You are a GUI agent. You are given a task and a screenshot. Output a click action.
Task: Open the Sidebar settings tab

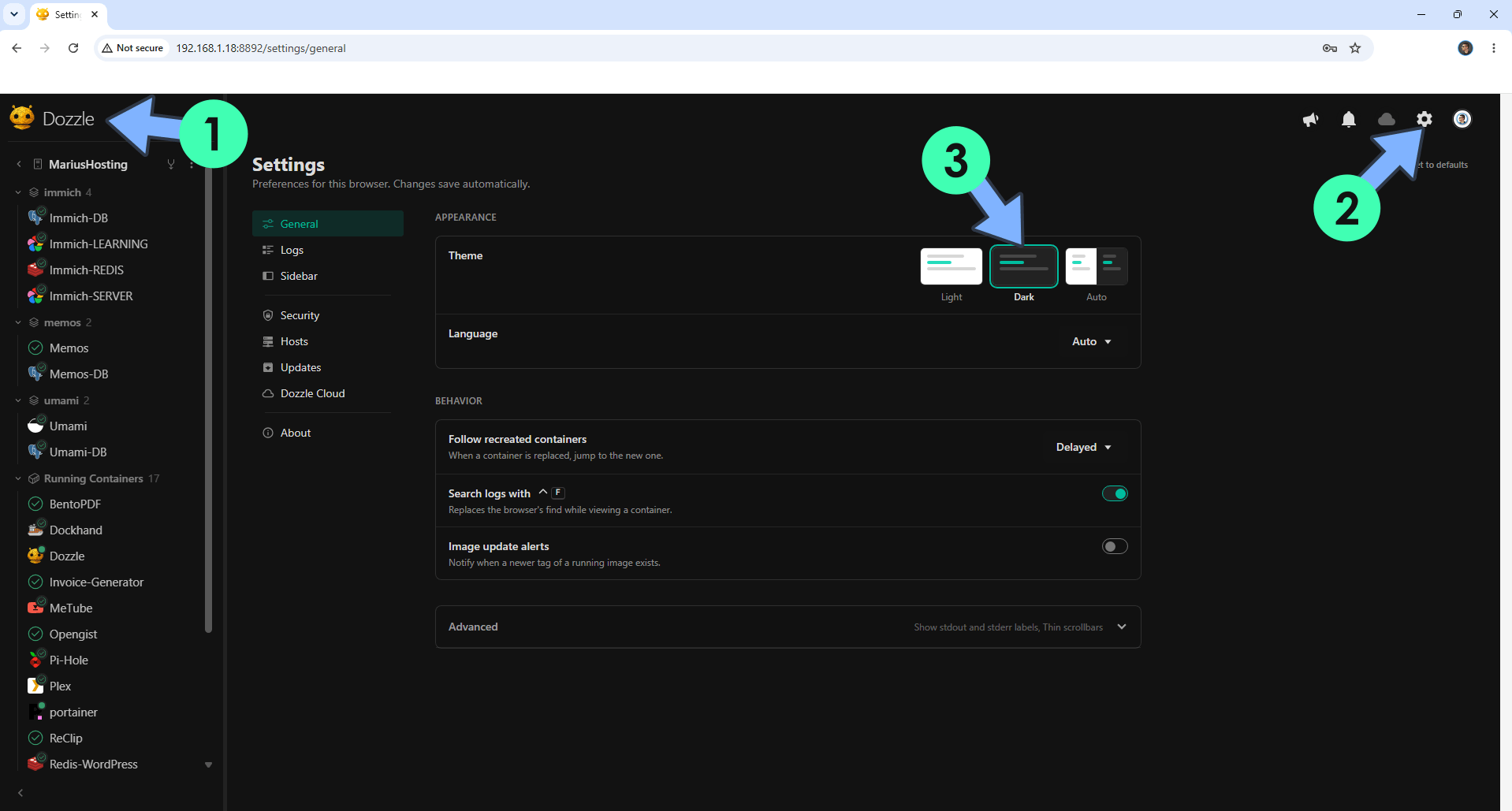[328, 276]
